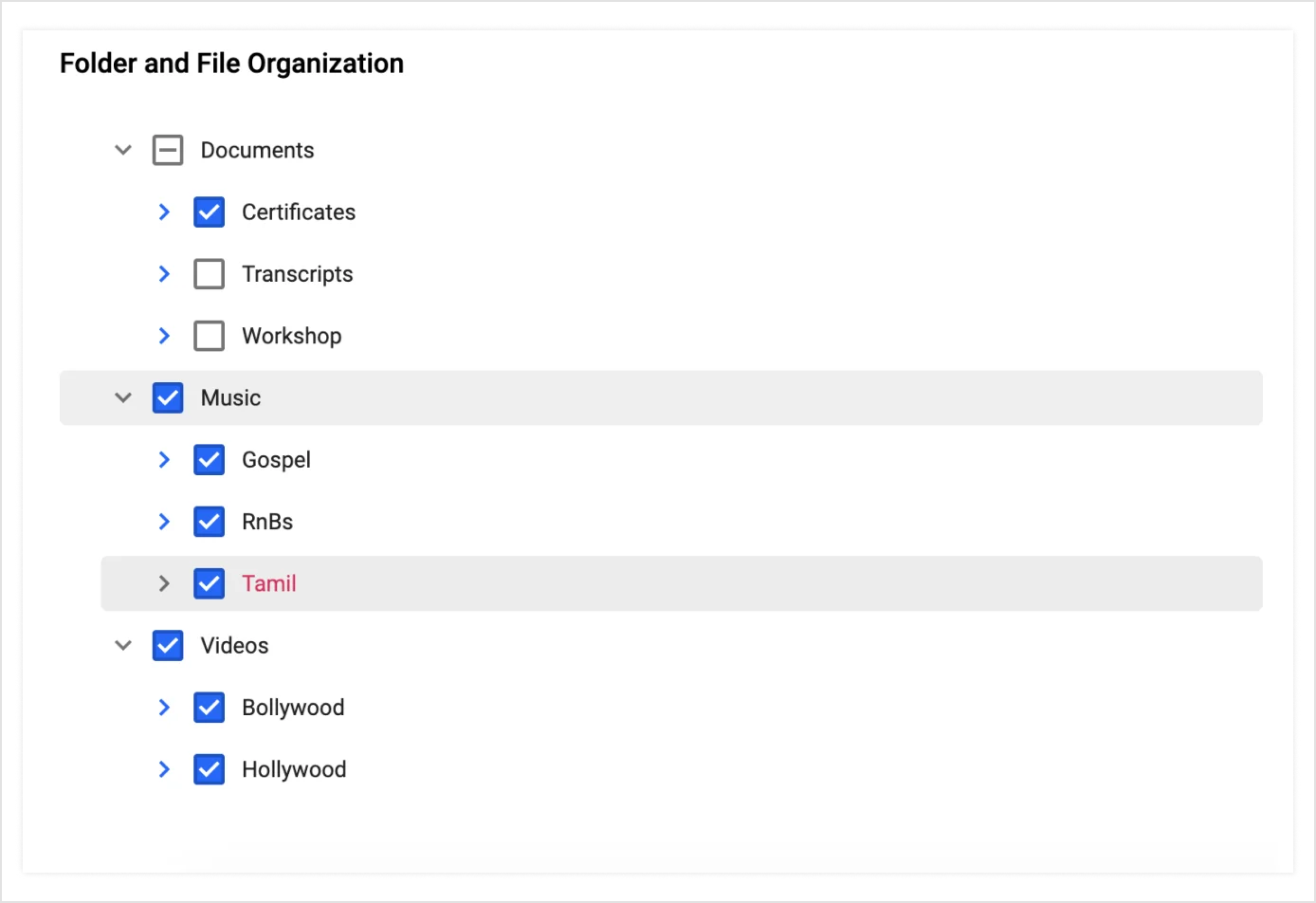1316x903 pixels.
Task: Enable the Transcripts checkbox
Action: [209, 273]
